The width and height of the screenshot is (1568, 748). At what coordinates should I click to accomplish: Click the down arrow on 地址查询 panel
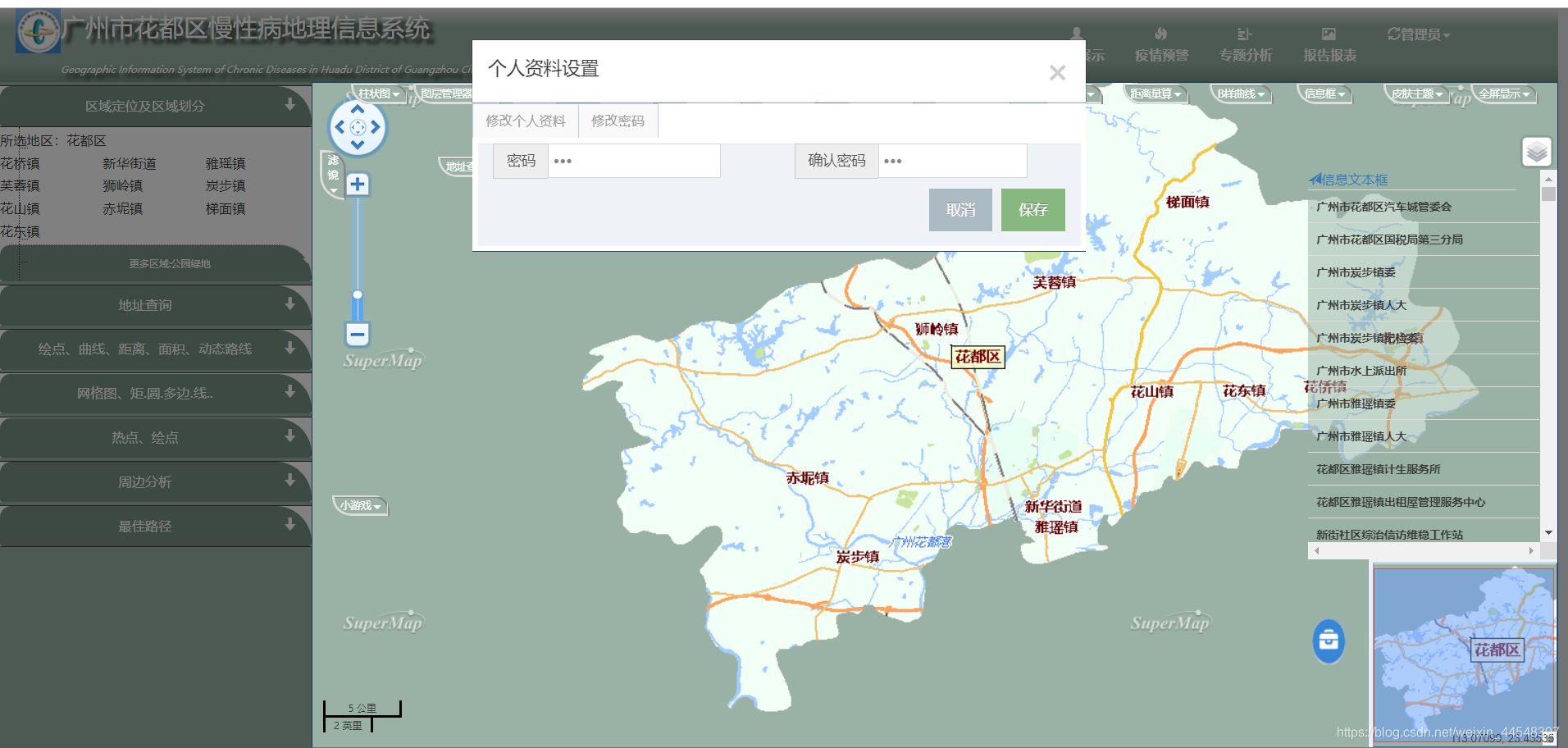click(x=289, y=303)
